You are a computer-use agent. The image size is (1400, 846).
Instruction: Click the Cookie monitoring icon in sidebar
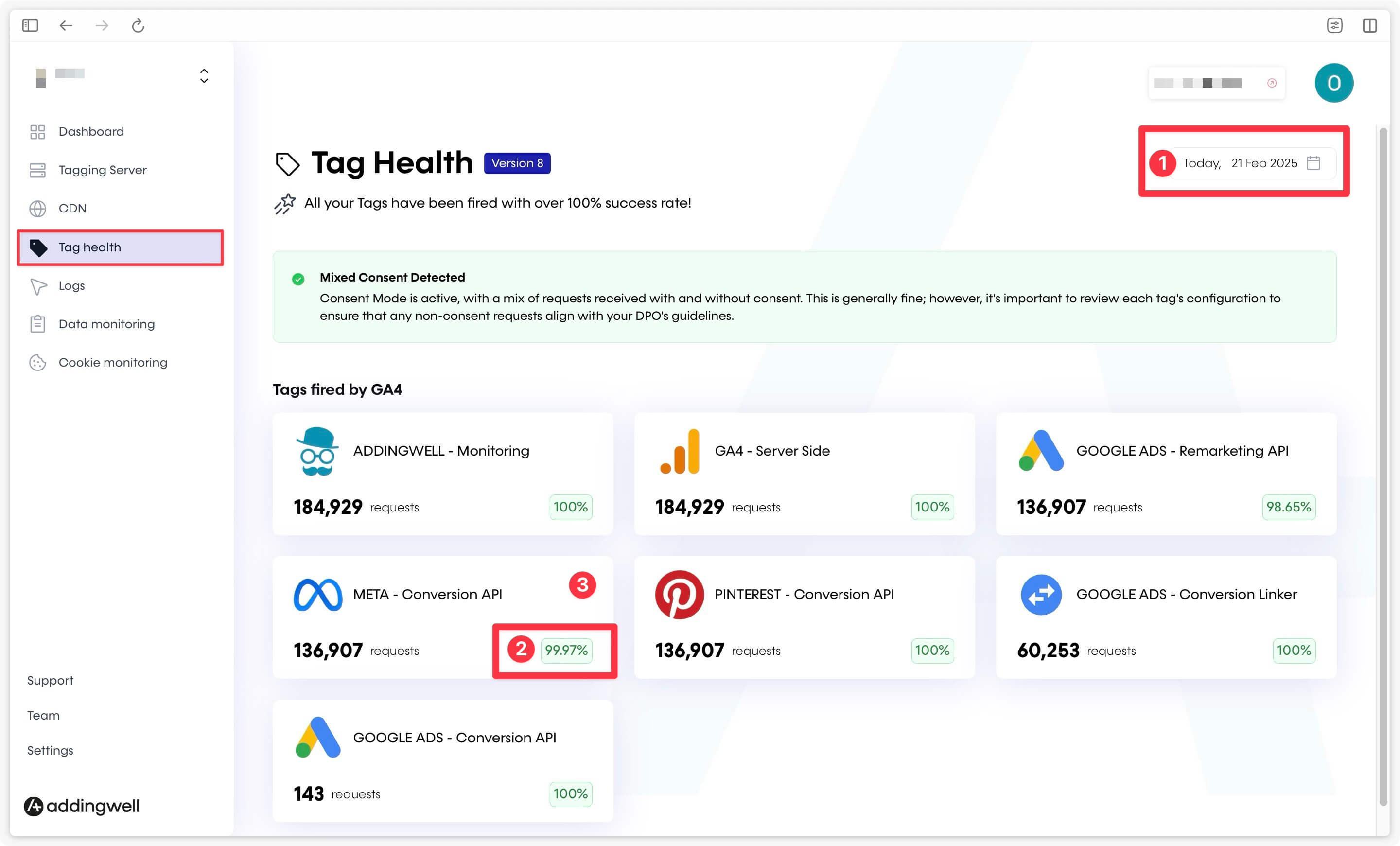click(x=37, y=362)
